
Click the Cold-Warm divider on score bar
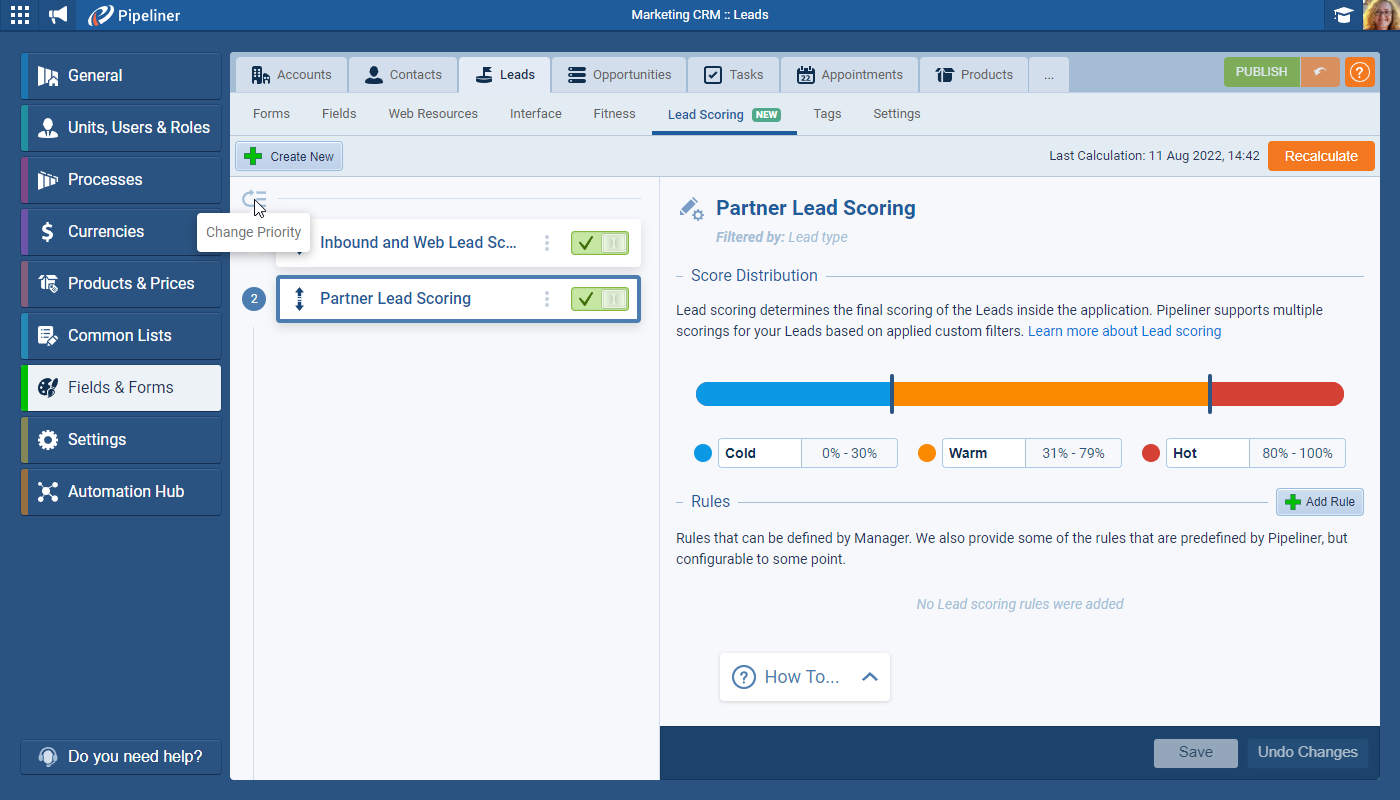pyautogui.click(x=891, y=394)
